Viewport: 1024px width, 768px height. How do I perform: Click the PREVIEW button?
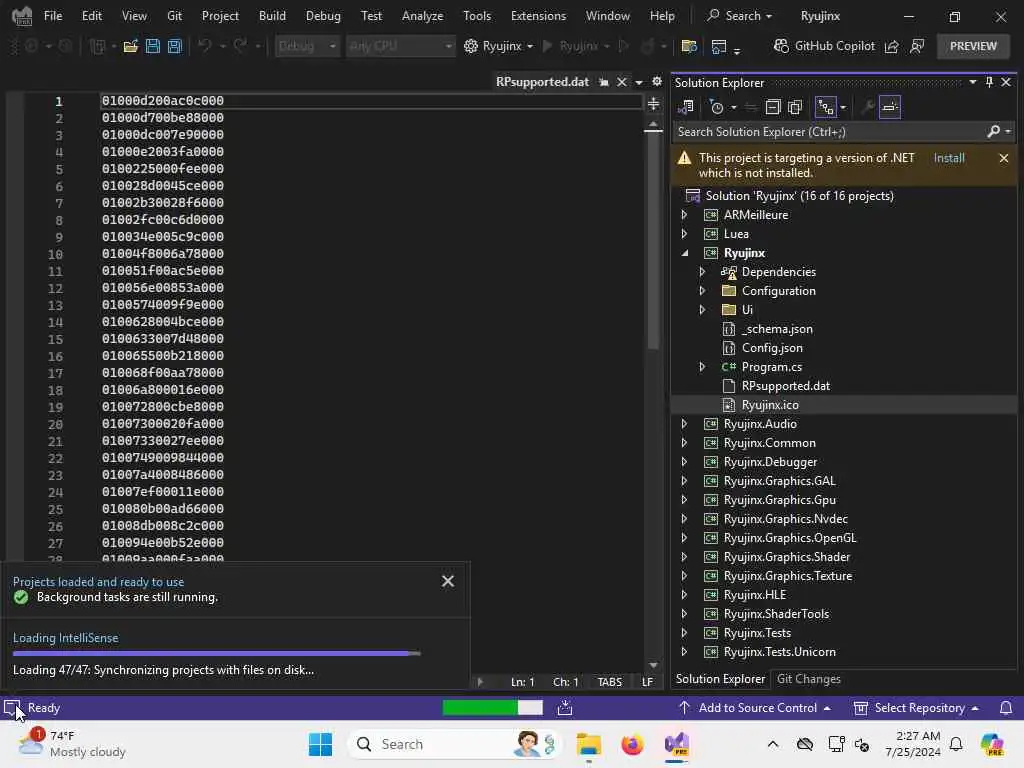point(973,46)
